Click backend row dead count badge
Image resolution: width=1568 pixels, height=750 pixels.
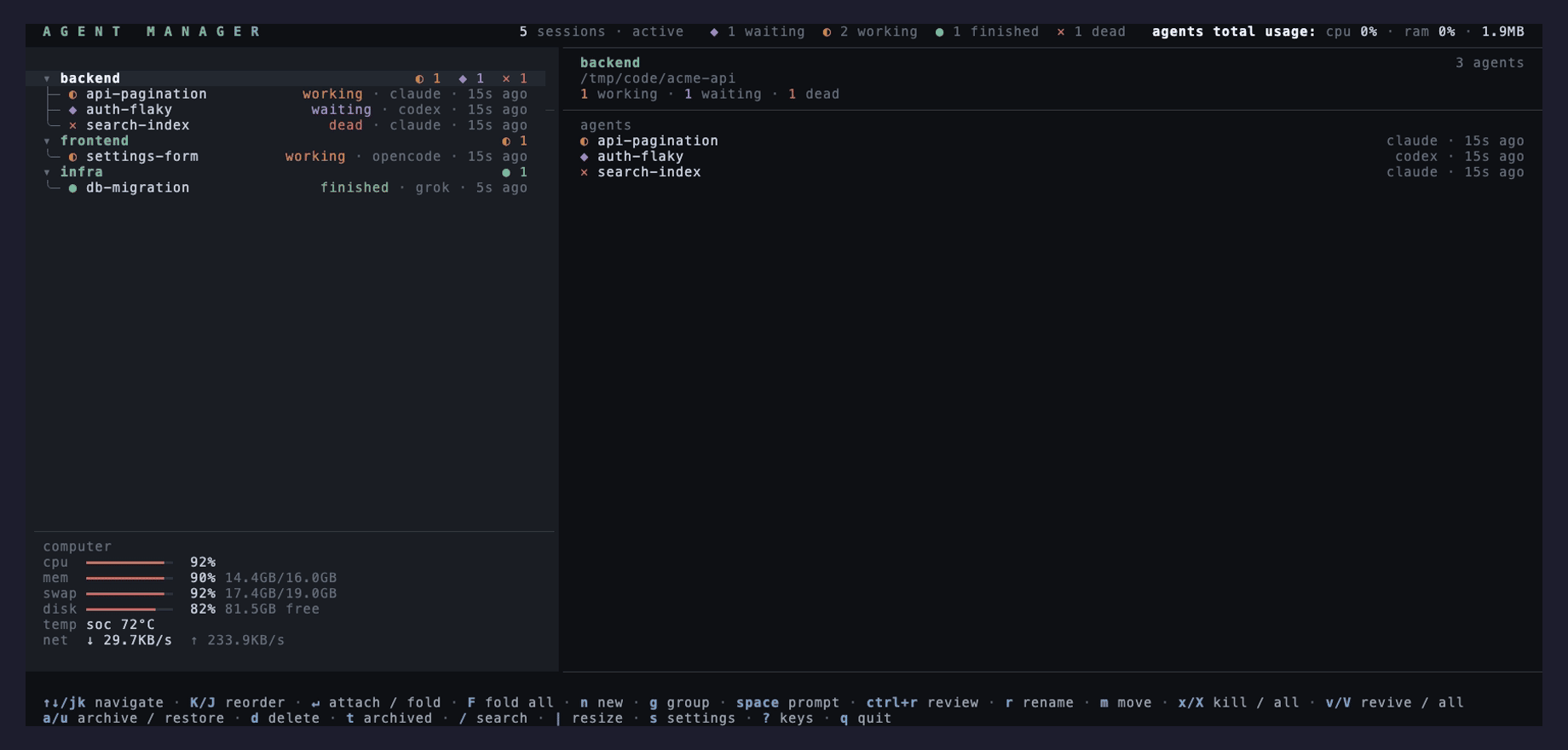pyautogui.click(x=515, y=78)
